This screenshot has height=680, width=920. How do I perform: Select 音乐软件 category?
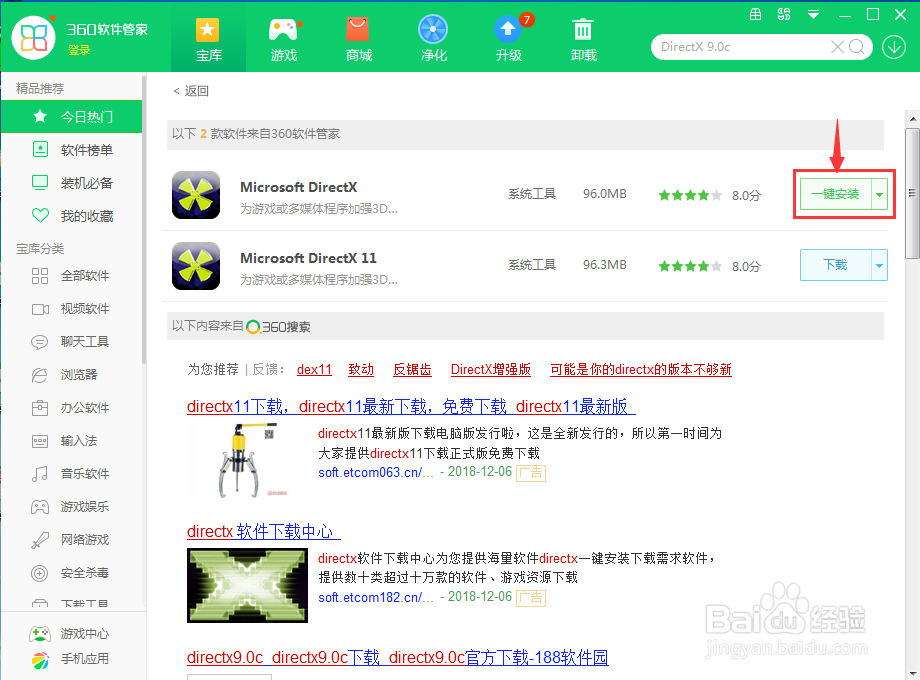click(72, 473)
